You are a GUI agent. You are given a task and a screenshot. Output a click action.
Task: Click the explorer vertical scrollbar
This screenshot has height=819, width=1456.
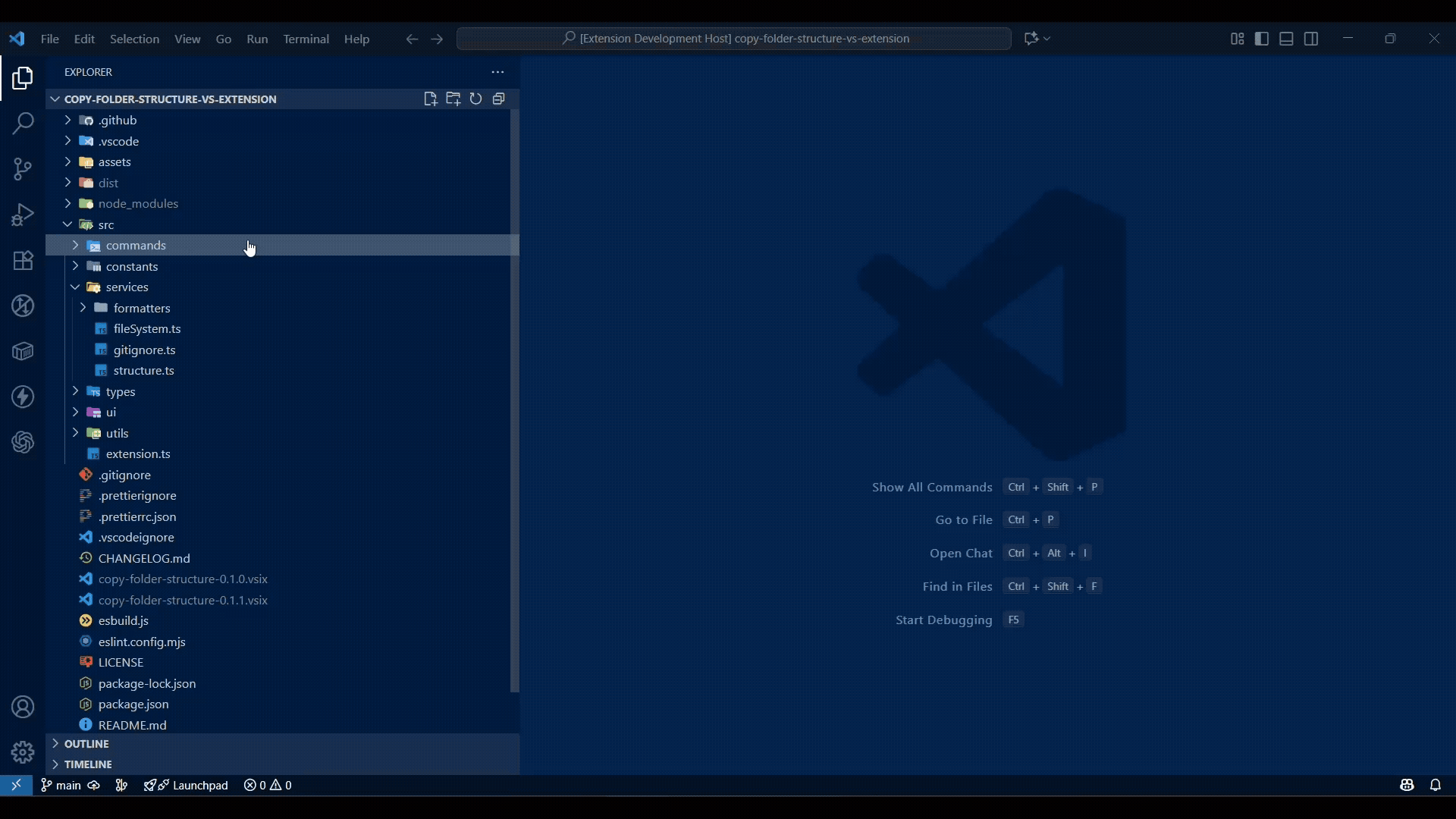(515, 402)
